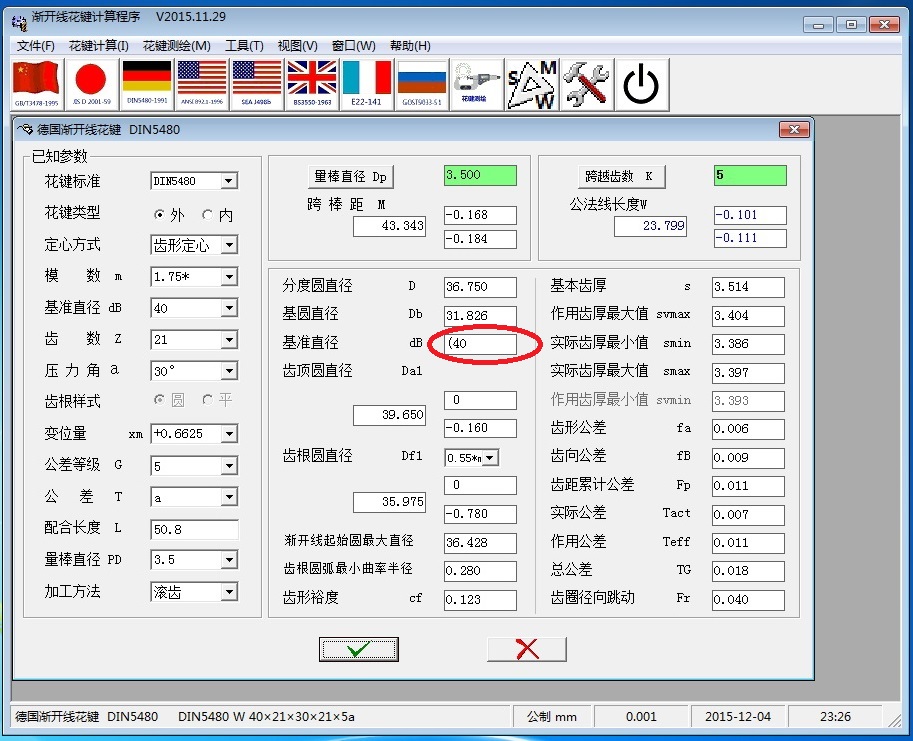Expand the 齿数 Z dropdown
Viewport: 913px width, 741px height.
[x=229, y=339]
